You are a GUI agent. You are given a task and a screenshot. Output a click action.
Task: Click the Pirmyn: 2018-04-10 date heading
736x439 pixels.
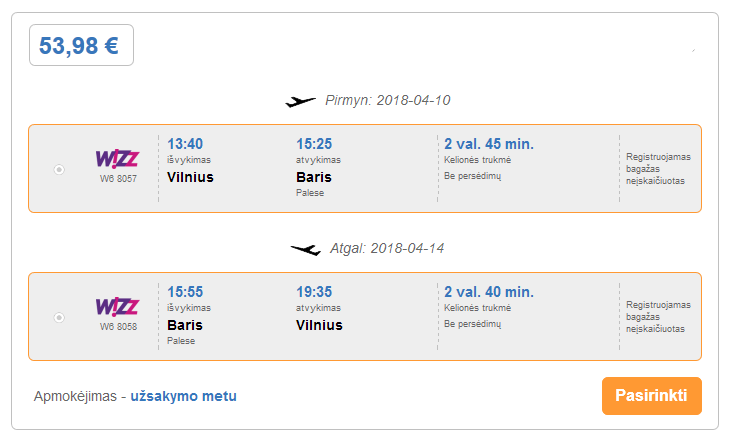tap(388, 100)
